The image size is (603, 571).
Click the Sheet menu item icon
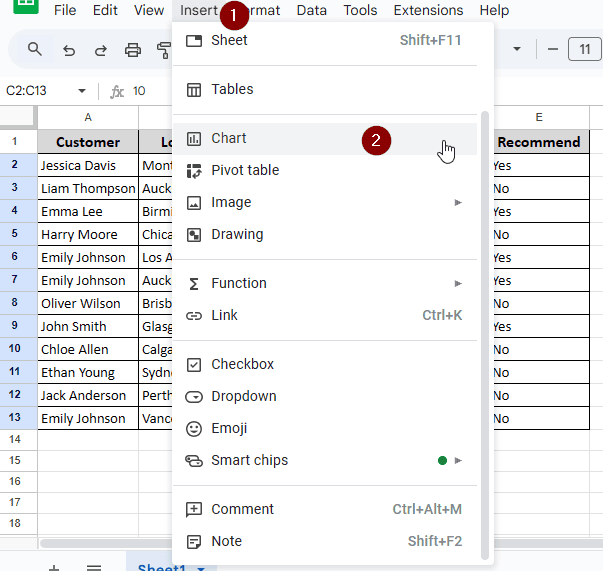tap(194, 40)
